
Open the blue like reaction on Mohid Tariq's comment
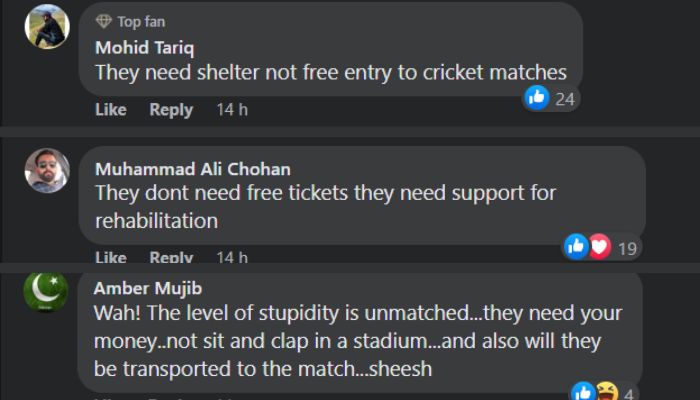(x=537, y=98)
